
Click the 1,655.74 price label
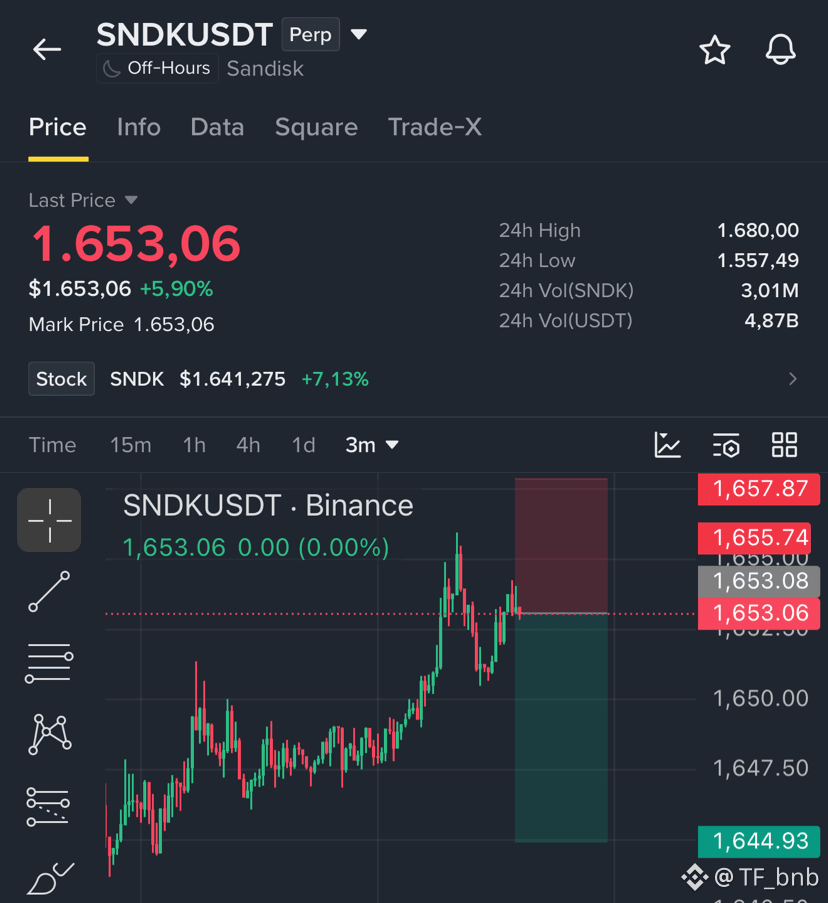coord(754,538)
